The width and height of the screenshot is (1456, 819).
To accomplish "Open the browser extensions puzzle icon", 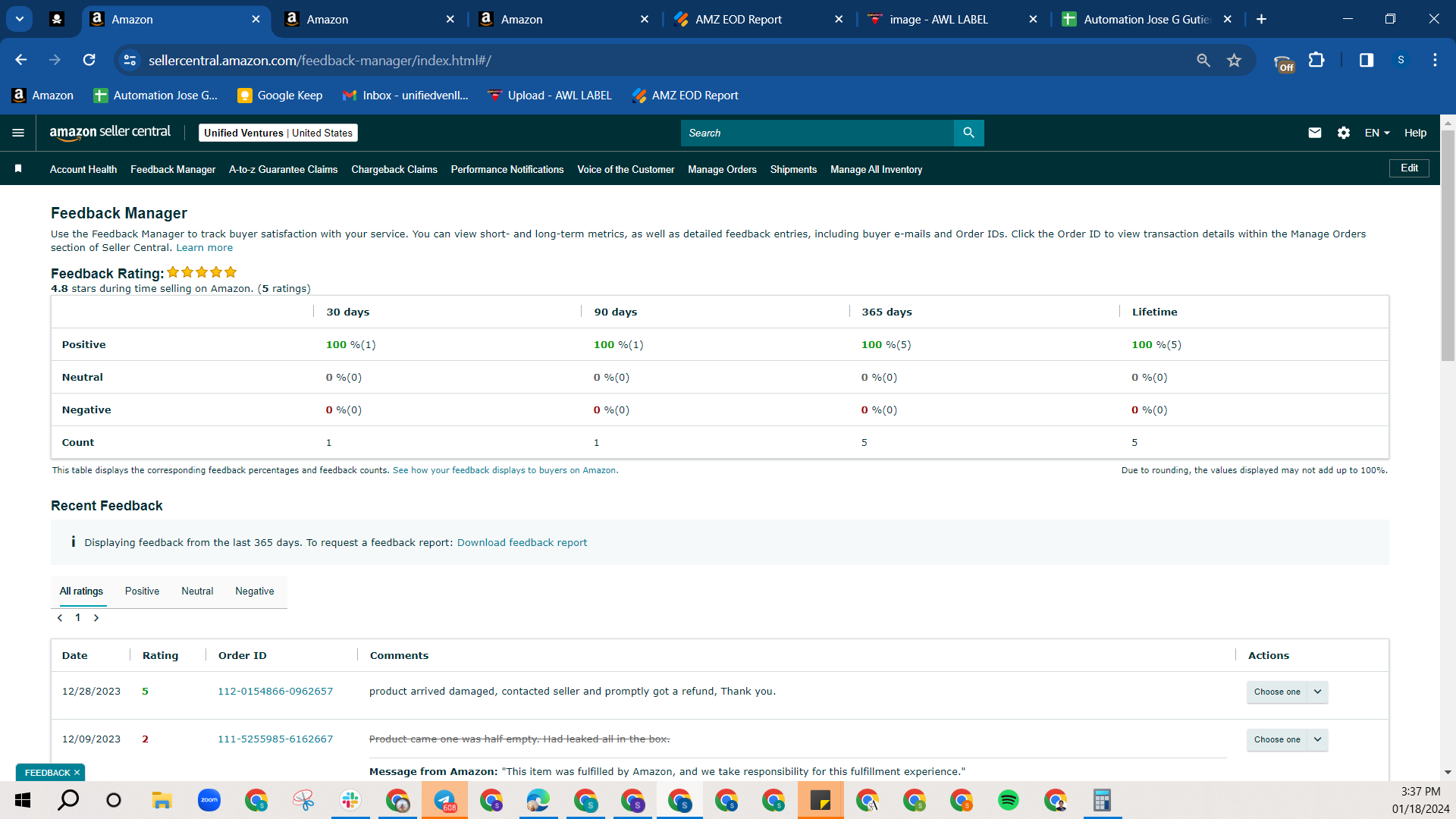I will point(1317,60).
